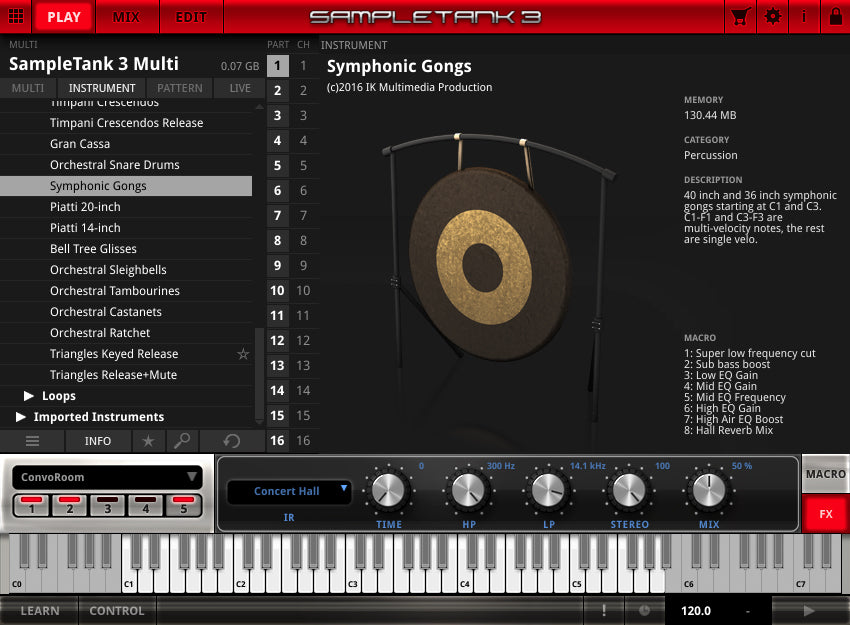Switch to the MIX tab
850x625 pixels.
[127, 17]
